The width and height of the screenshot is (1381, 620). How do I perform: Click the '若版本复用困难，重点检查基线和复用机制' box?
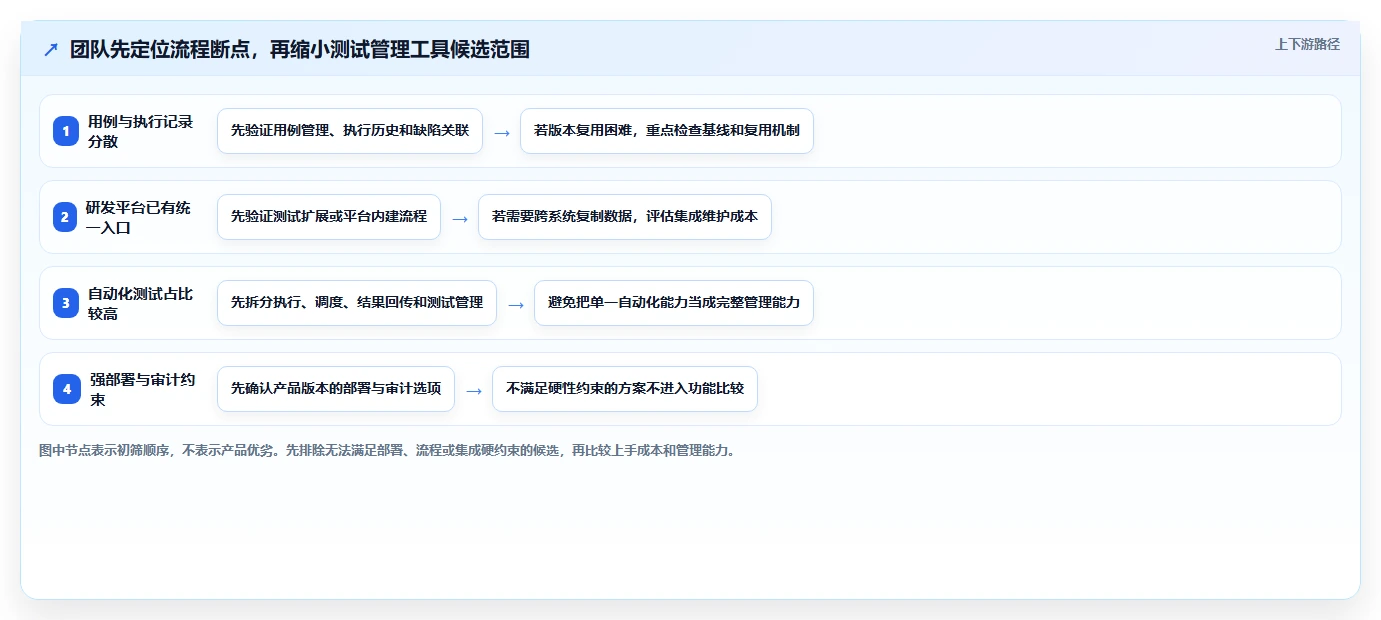[667, 131]
